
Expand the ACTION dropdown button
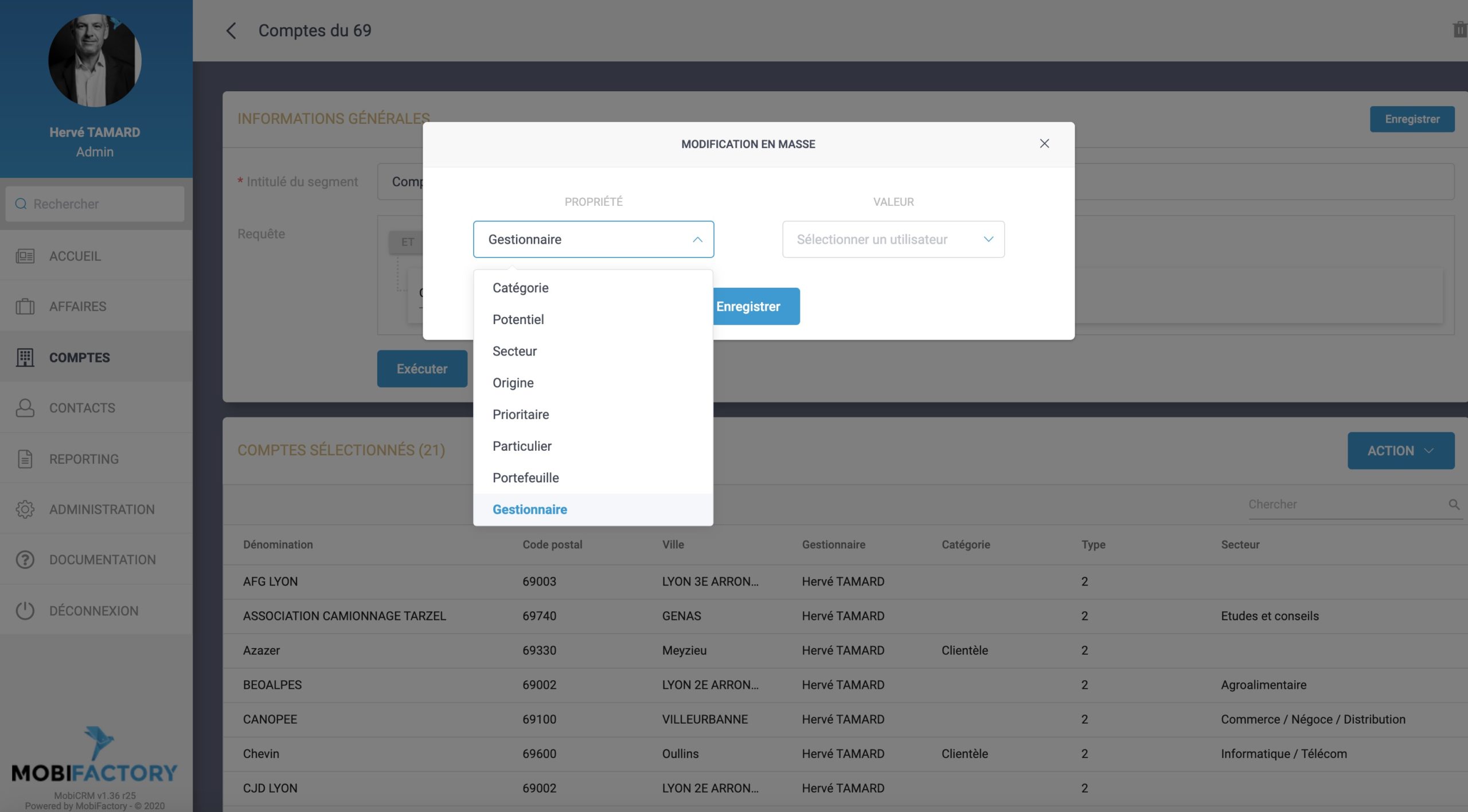[1400, 451]
